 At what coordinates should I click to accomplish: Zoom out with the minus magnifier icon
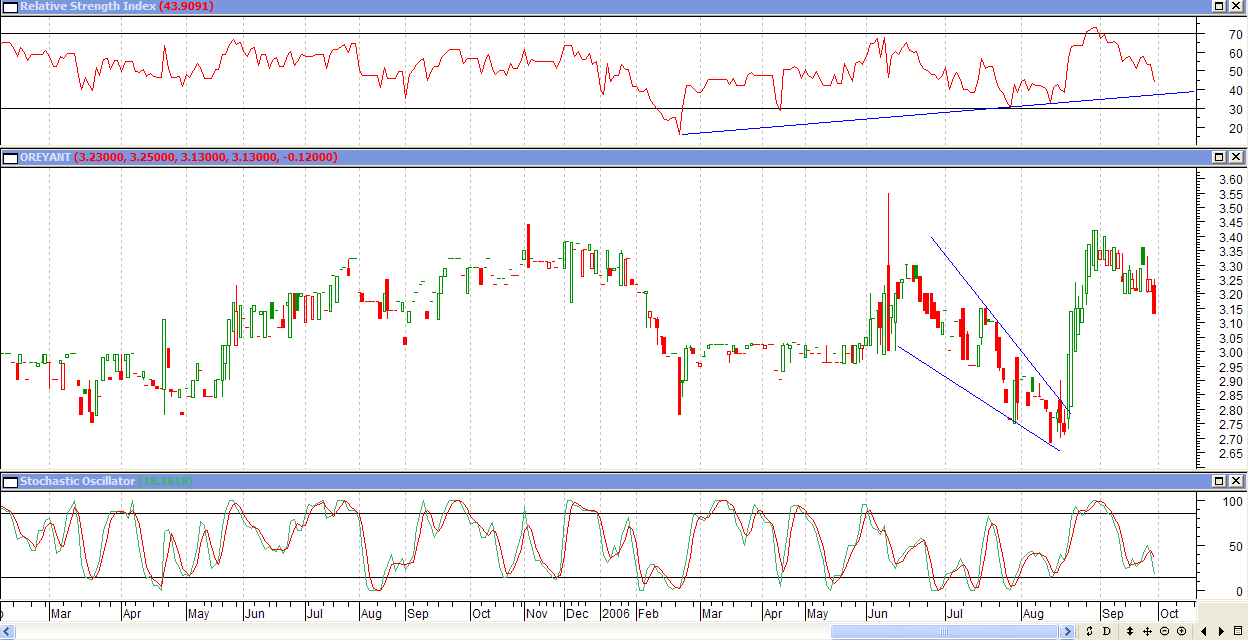coord(1164,631)
